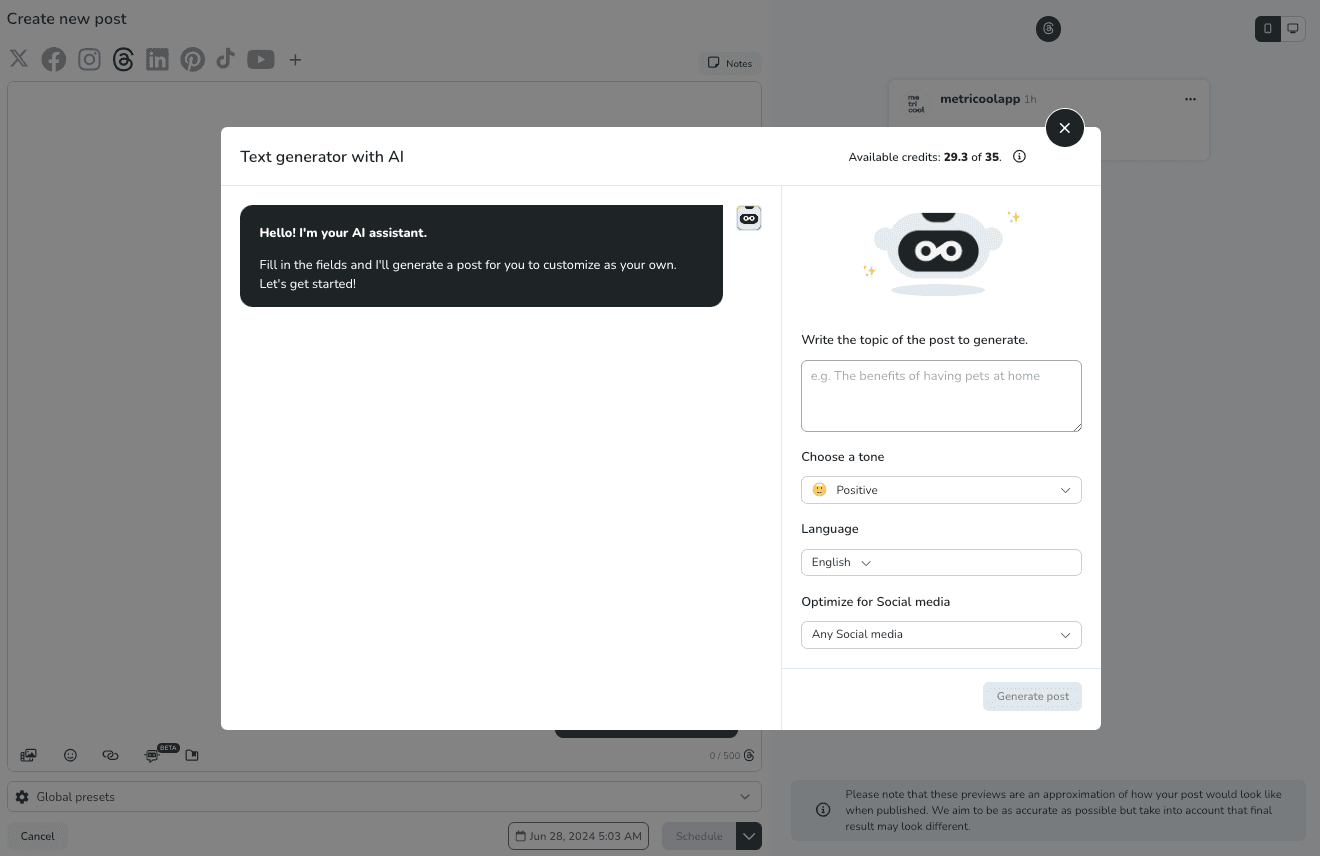The height and width of the screenshot is (856, 1320).
Task: Open the Choose a tone dropdown
Action: click(x=940, y=490)
